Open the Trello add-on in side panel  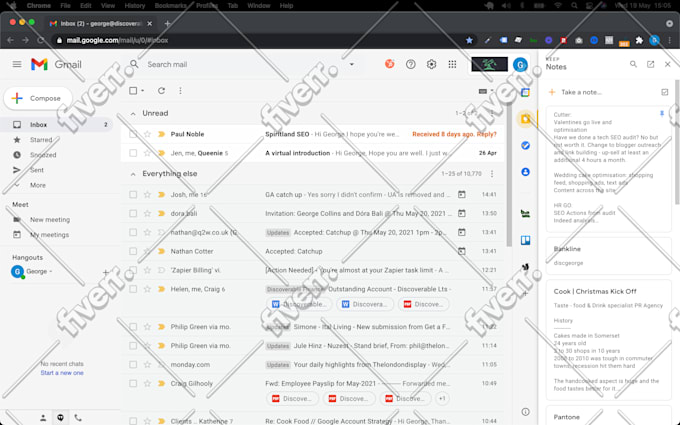[525, 240]
